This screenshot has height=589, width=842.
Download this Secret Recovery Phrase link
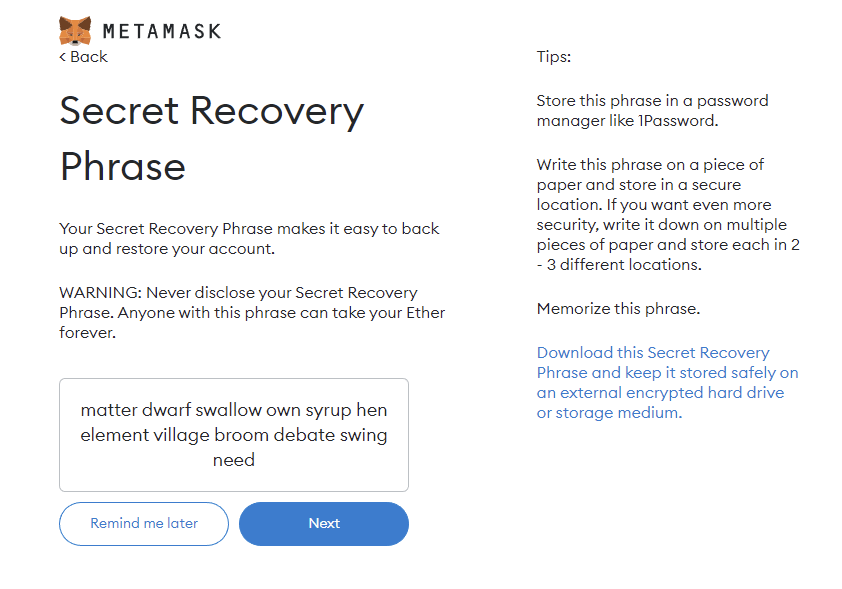667,382
